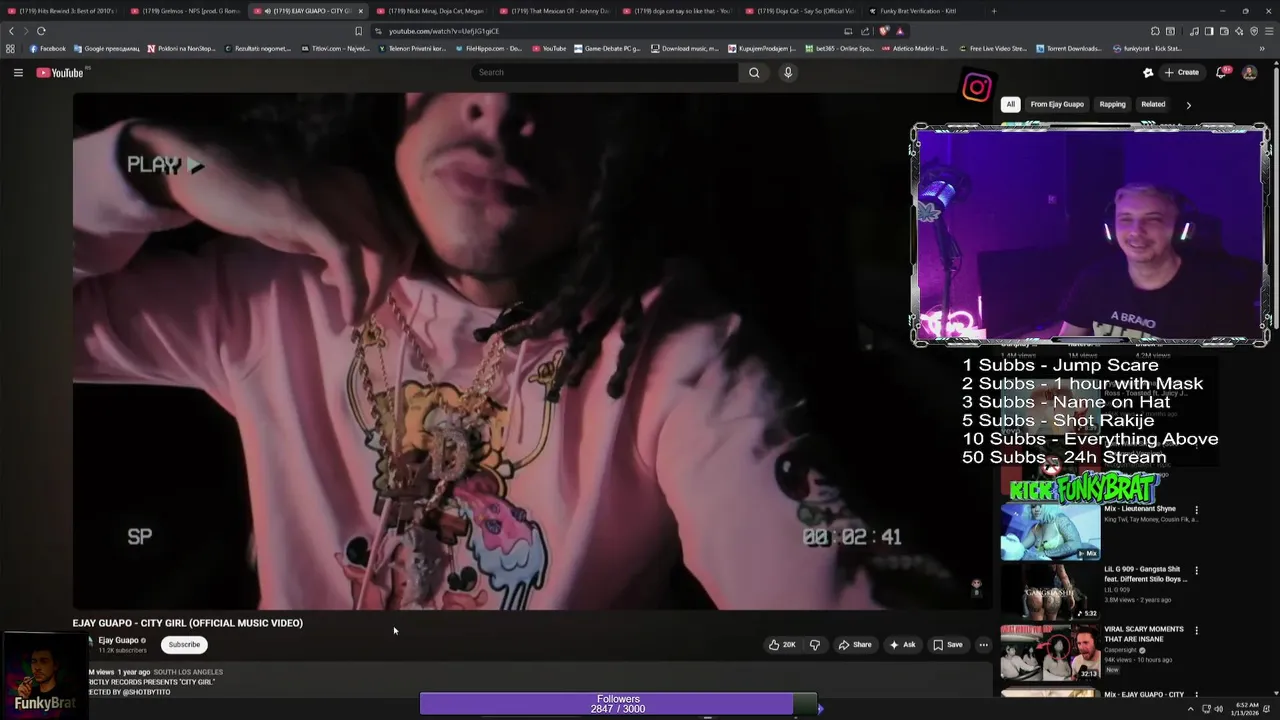Open YouTube notifications bell
The width and height of the screenshot is (1280, 720).
click(x=1222, y=72)
